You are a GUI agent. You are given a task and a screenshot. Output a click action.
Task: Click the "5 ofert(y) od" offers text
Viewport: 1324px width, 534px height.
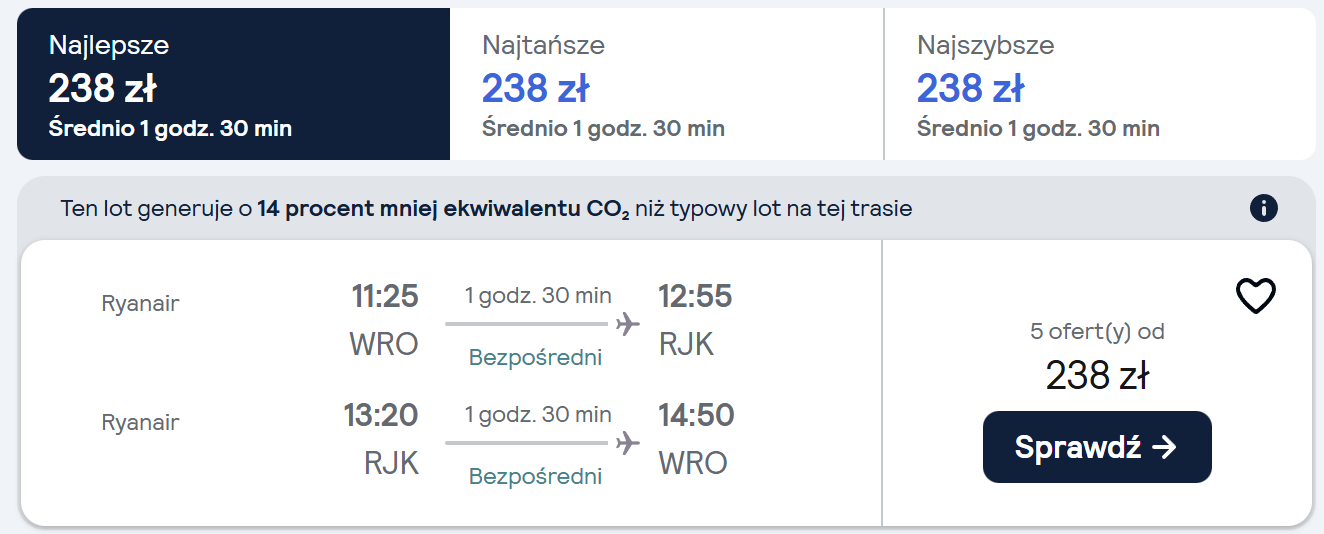point(1097,331)
